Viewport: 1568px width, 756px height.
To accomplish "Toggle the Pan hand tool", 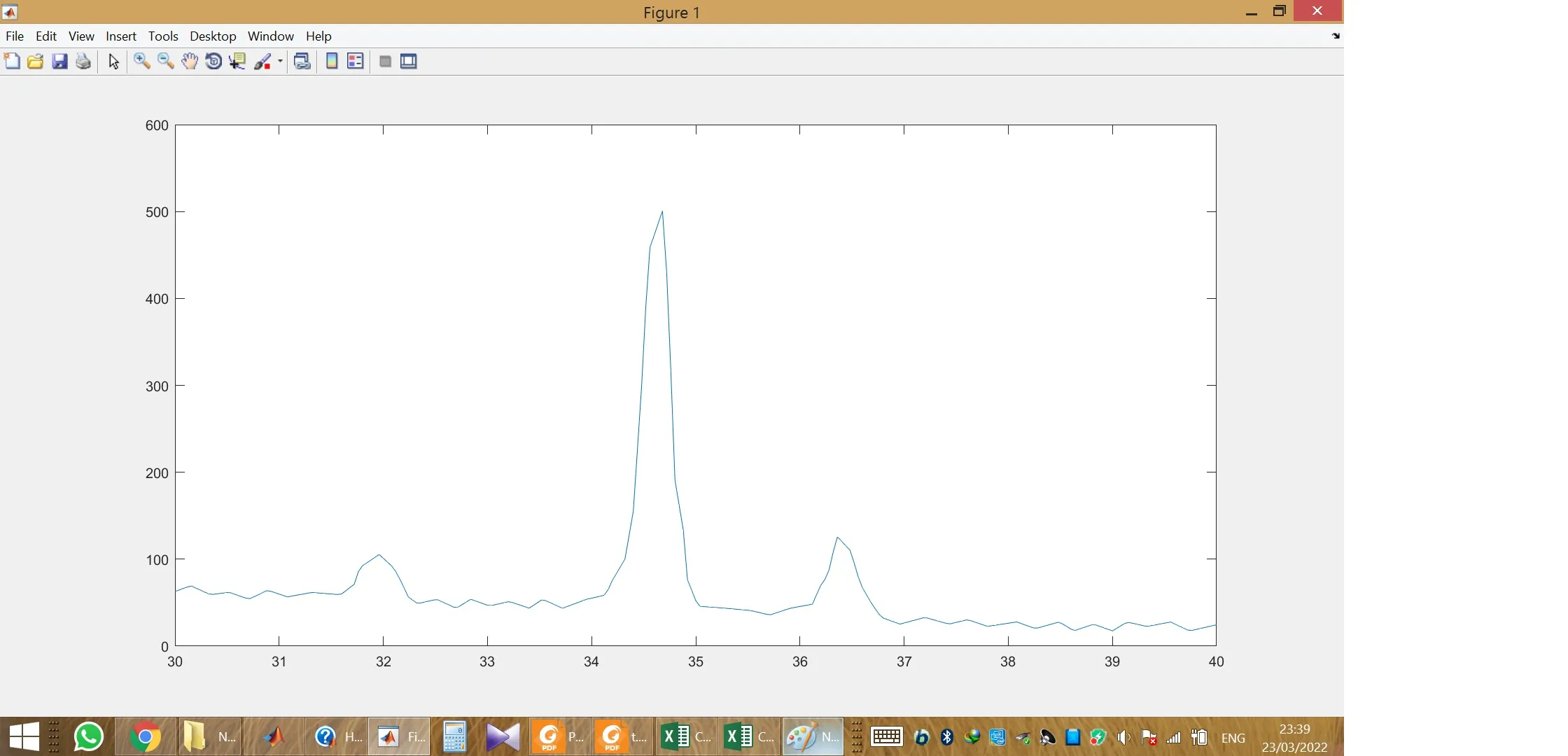I will (x=190, y=62).
